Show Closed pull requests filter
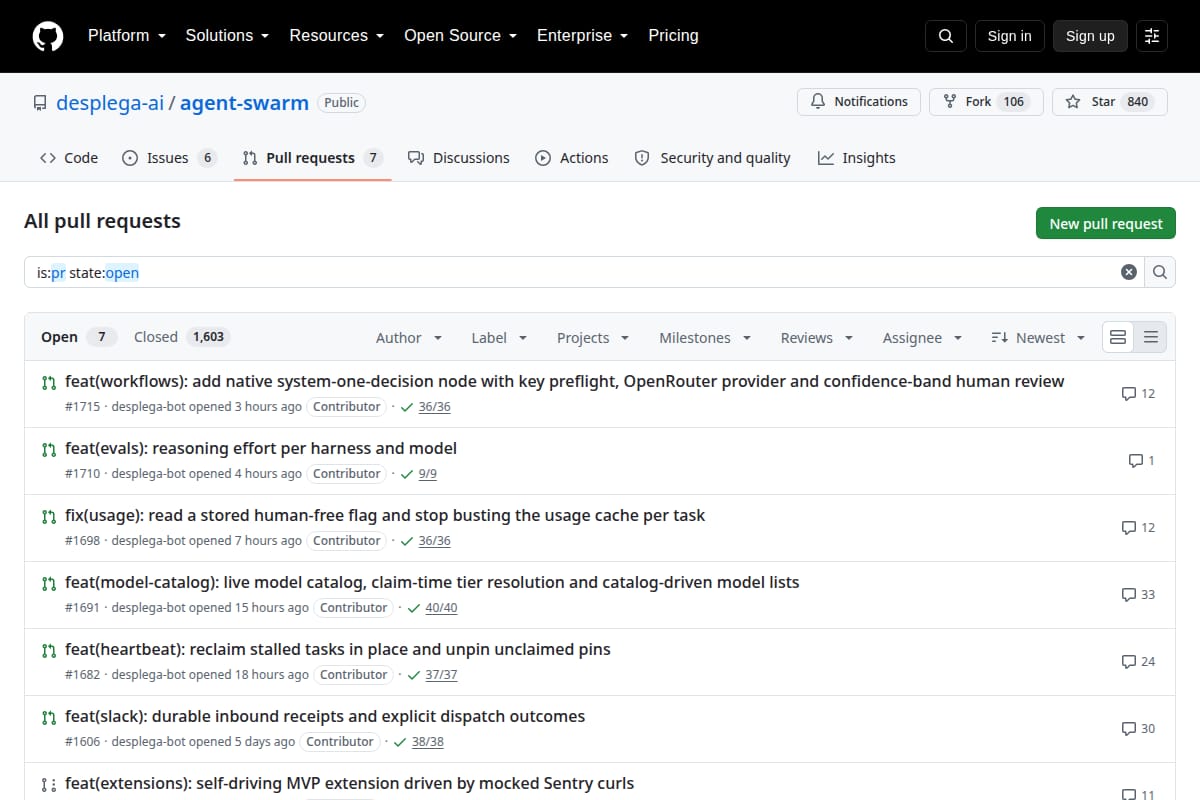The height and width of the screenshot is (800, 1200). (182, 338)
